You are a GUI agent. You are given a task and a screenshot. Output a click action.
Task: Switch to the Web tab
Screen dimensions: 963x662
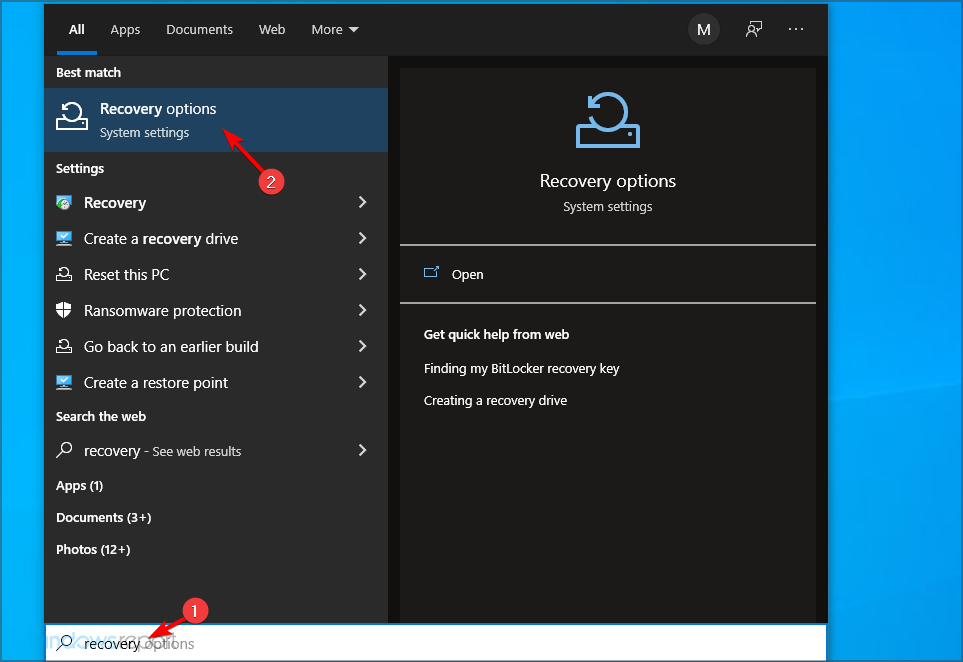[272, 29]
